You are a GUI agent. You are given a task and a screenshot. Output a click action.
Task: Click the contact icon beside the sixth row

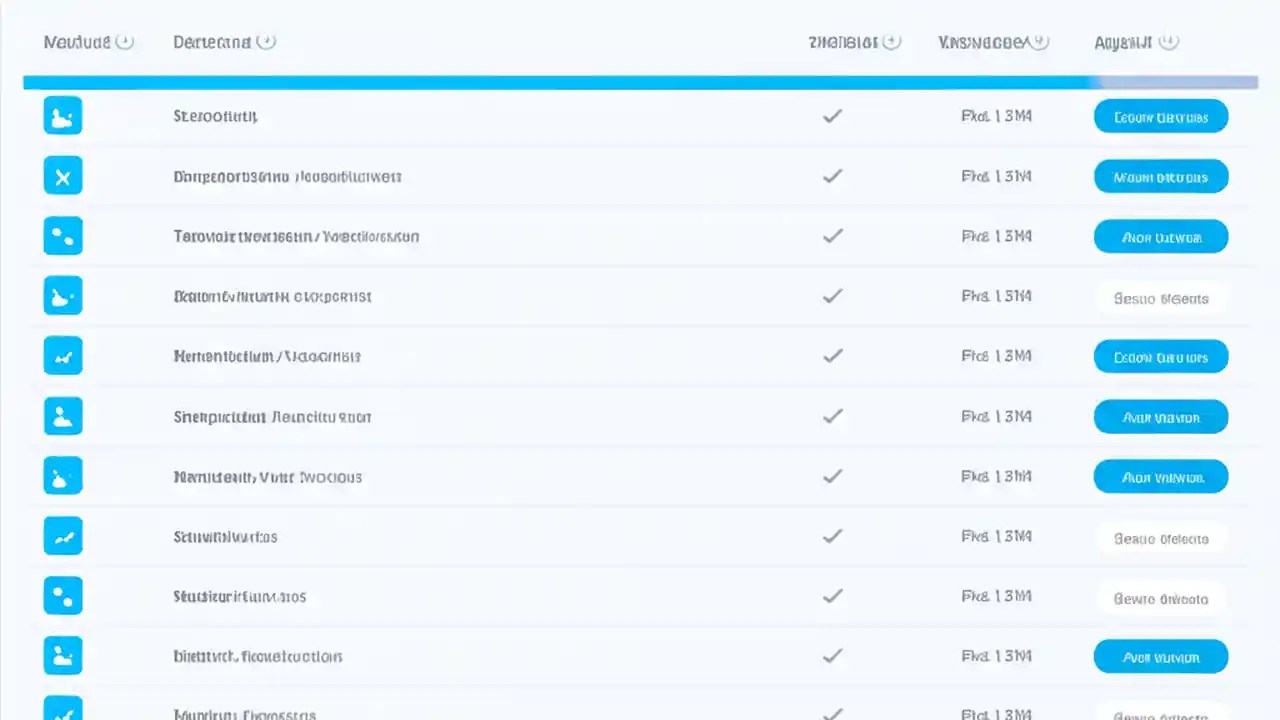(x=63, y=416)
